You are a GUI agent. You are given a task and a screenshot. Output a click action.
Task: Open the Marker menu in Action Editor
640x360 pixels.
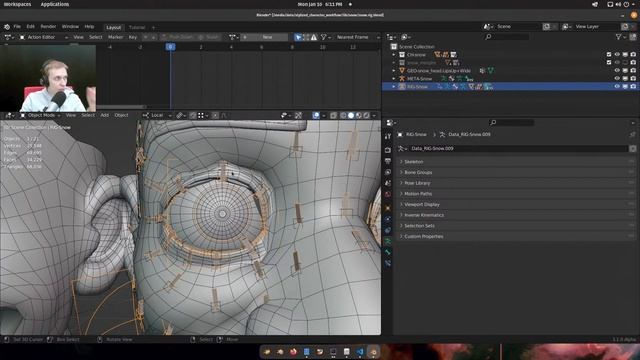tap(116, 37)
